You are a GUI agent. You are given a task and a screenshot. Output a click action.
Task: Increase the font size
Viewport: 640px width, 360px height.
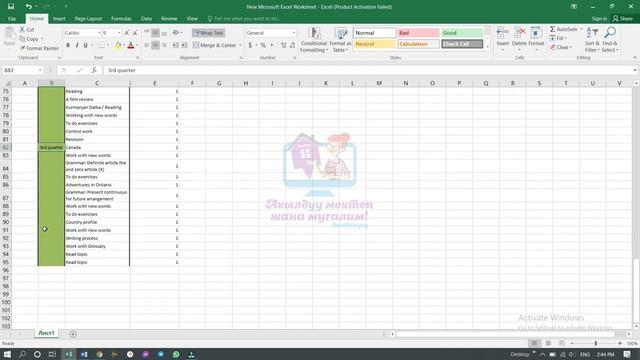tap(127, 33)
